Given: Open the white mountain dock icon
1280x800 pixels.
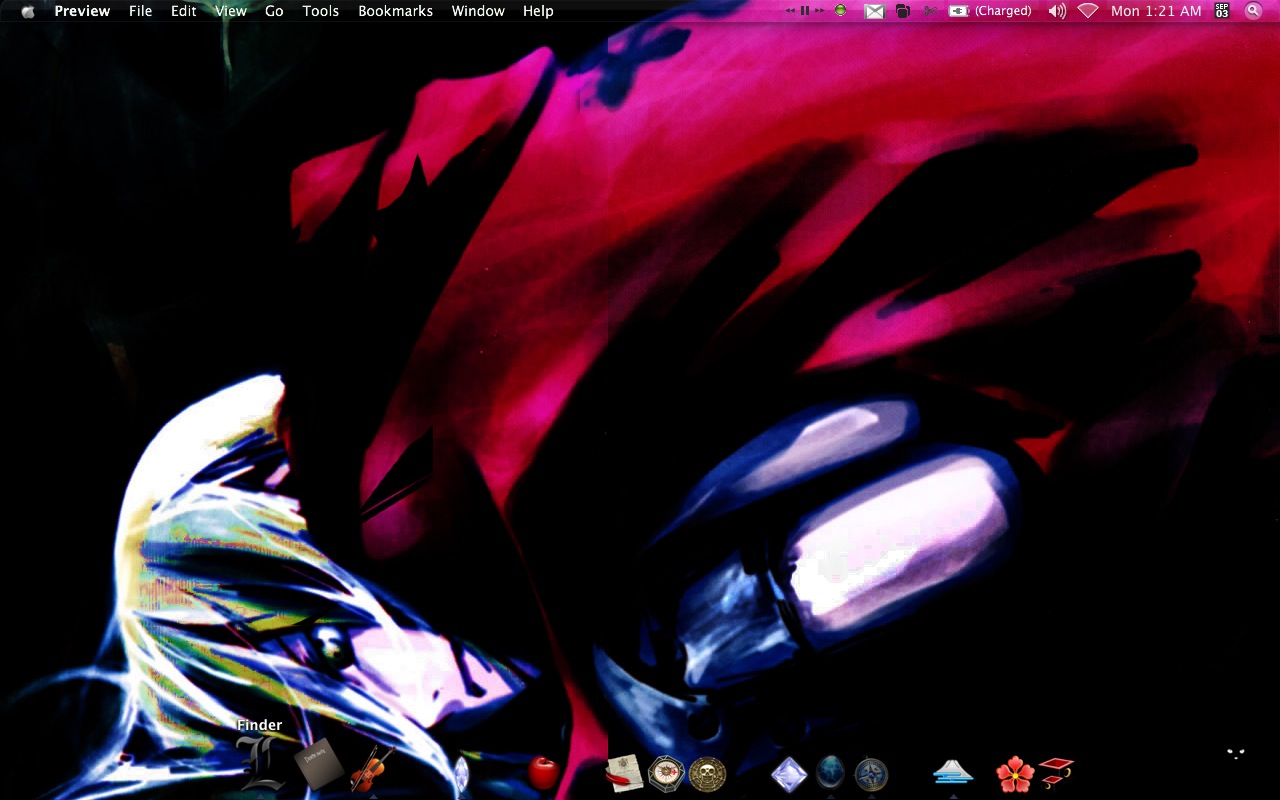Looking at the screenshot, I should click(953, 771).
